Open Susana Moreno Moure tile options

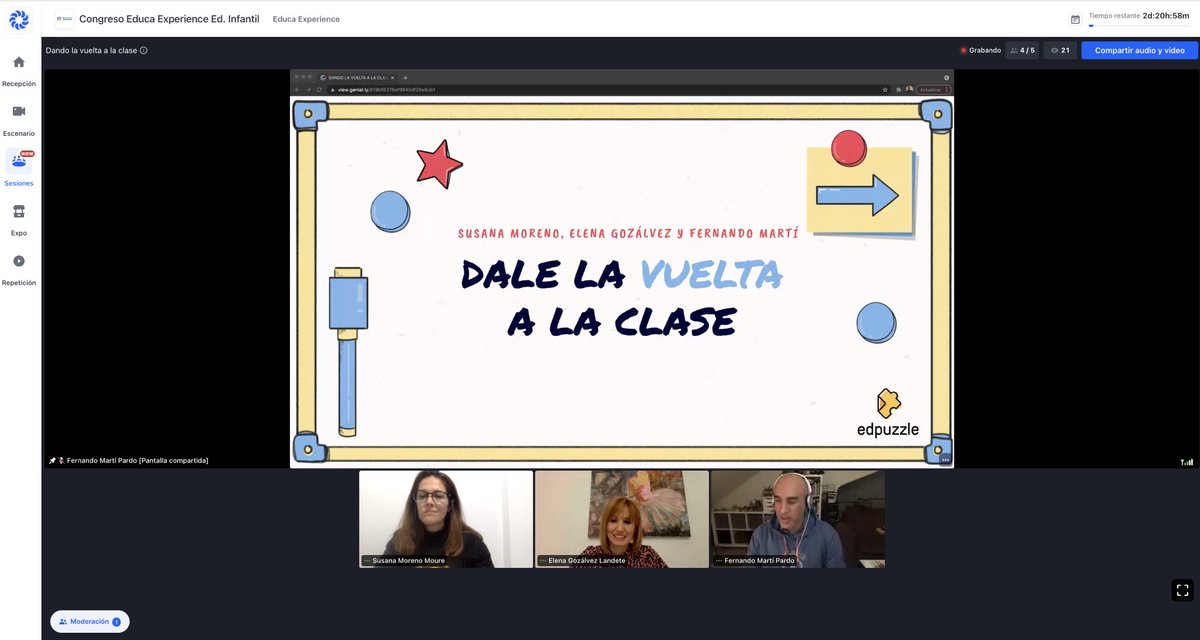[x=367, y=561]
